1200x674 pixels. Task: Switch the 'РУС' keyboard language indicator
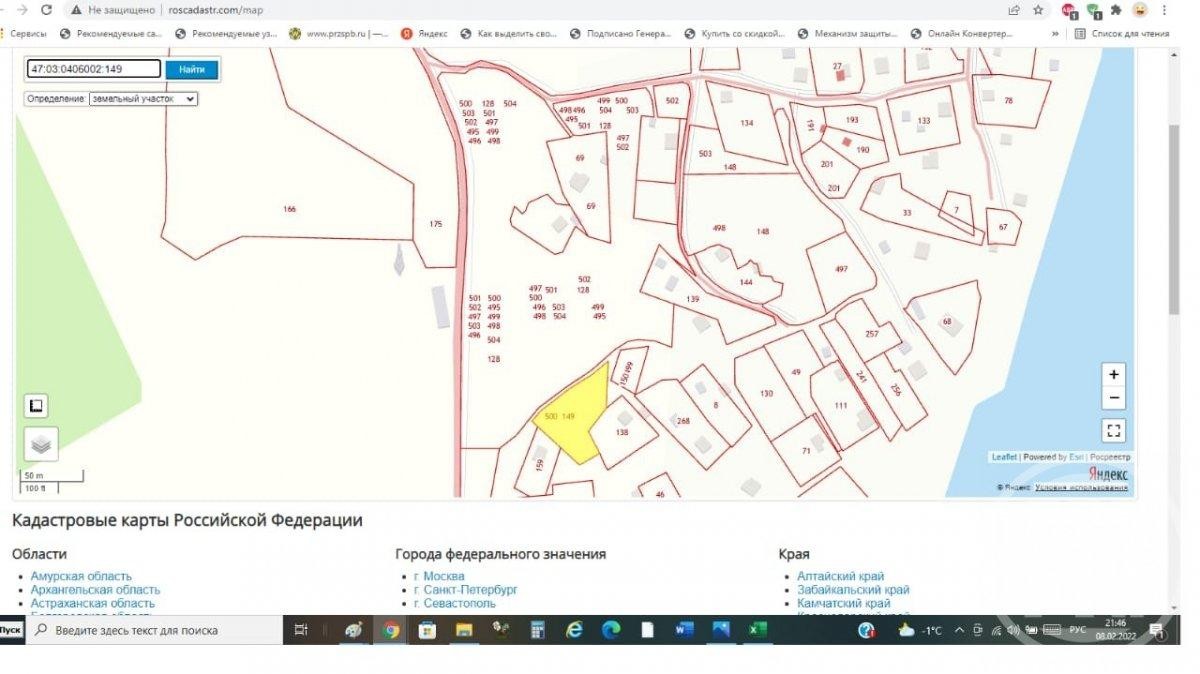(x=1078, y=630)
